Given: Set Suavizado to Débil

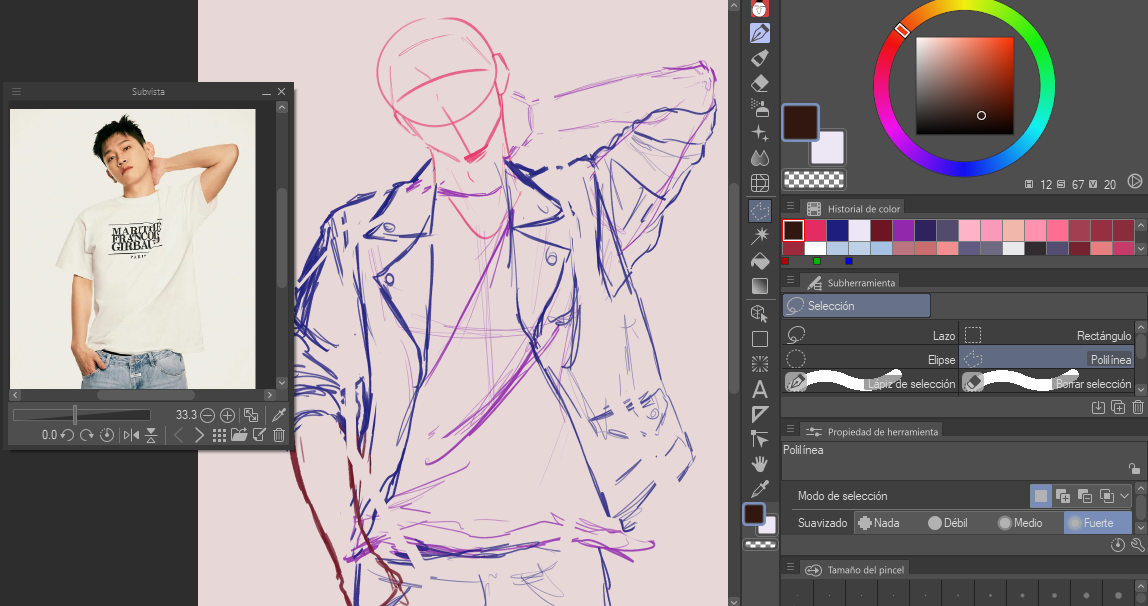Looking at the screenshot, I should (947, 523).
